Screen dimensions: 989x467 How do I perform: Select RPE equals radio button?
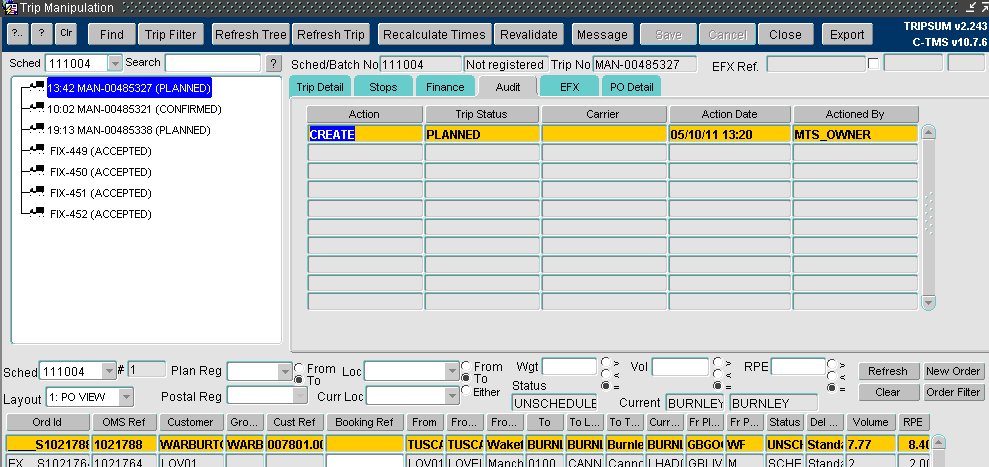(833, 387)
